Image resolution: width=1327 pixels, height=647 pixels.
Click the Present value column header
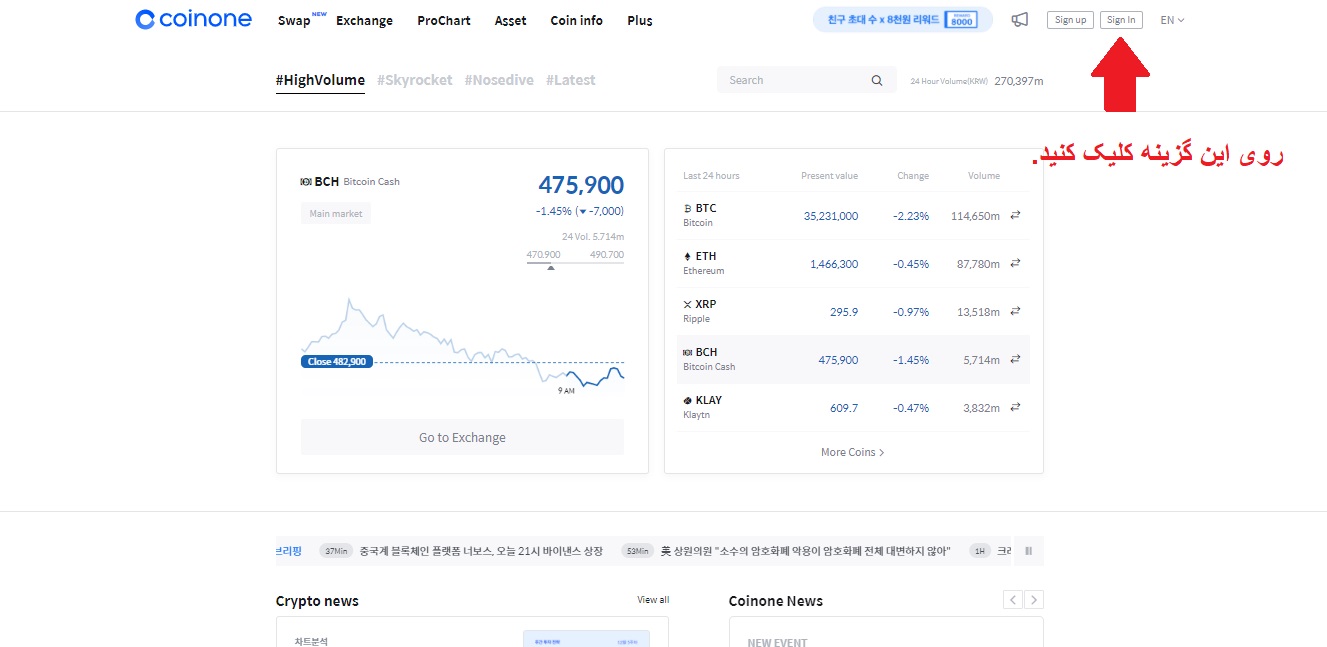[x=829, y=176]
